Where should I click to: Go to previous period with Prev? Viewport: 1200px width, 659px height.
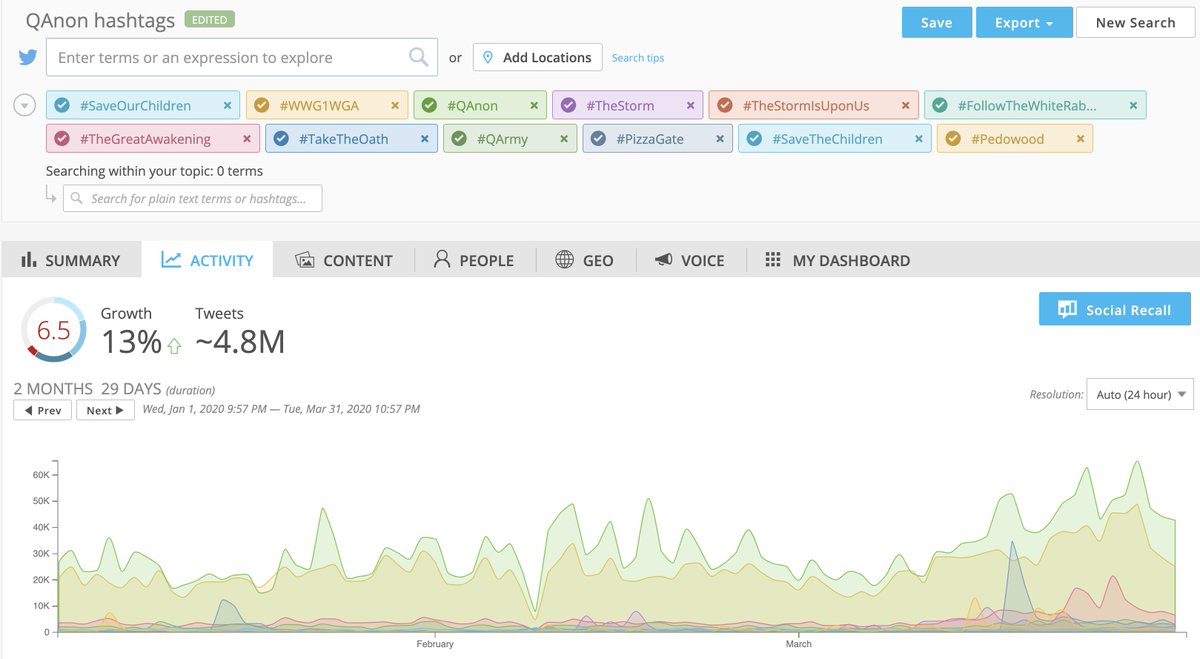click(42, 410)
